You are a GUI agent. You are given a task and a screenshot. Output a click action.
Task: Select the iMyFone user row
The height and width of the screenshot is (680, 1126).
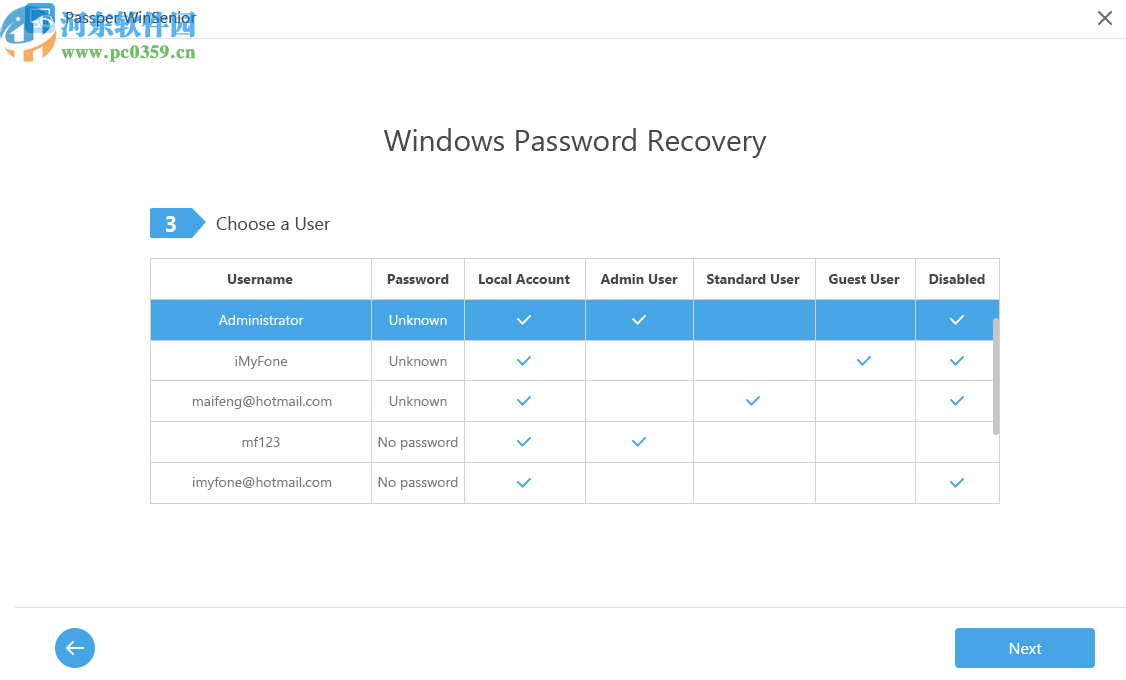pos(261,361)
